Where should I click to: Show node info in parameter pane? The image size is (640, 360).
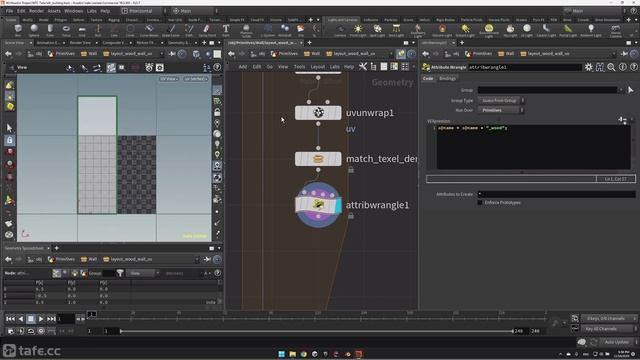[622, 67]
